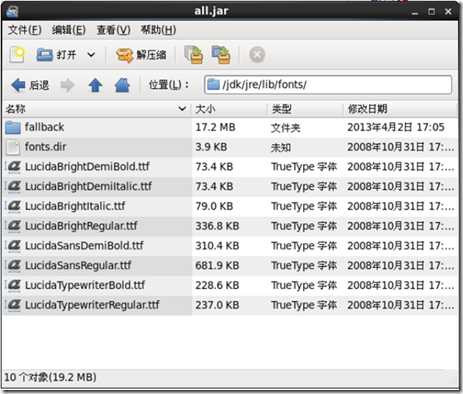Select the LucidaSansDemiBold.ttf font icon

[14, 246]
